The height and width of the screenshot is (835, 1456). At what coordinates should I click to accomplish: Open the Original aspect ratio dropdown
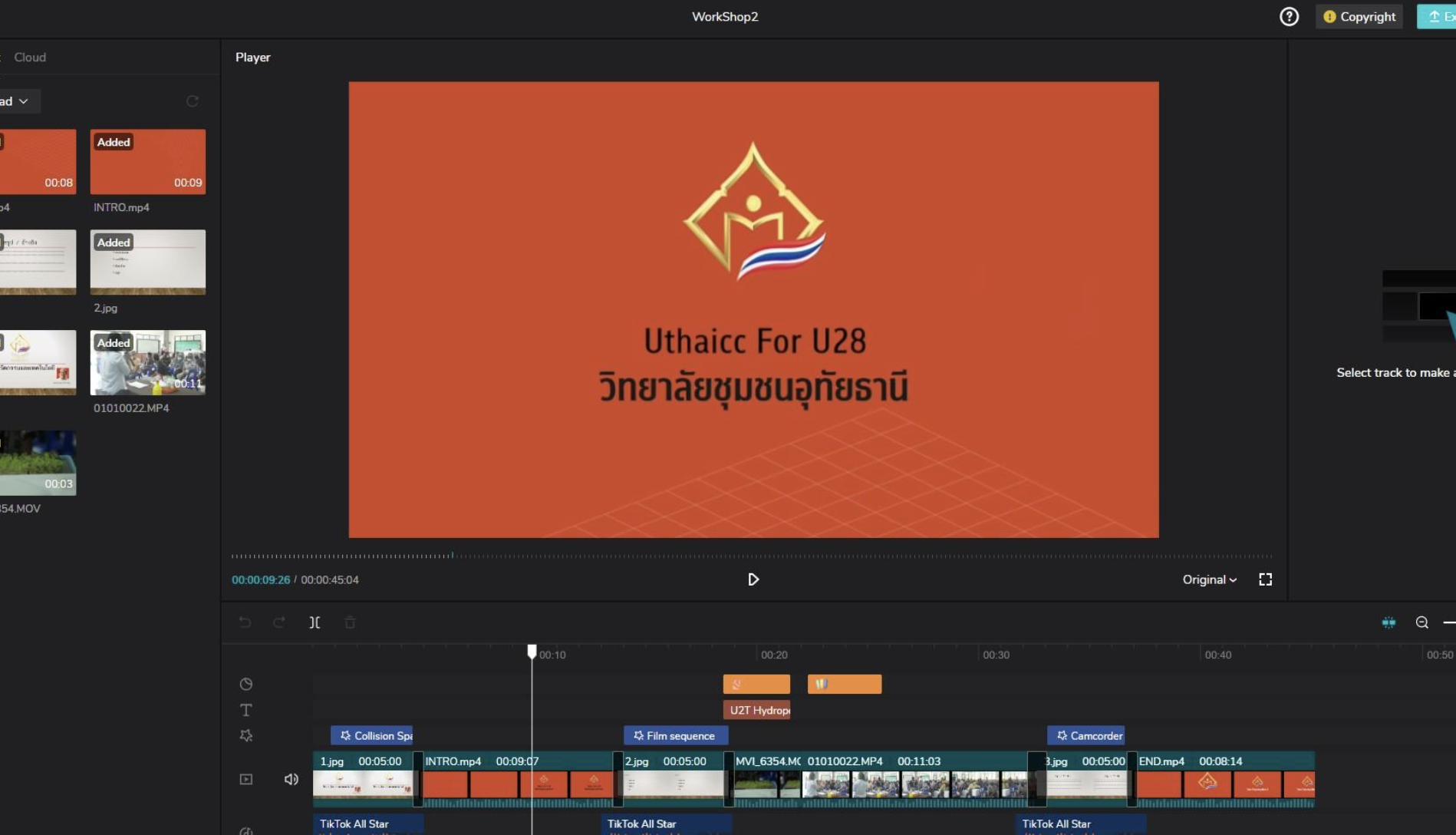pyautogui.click(x=1209, y=579)
